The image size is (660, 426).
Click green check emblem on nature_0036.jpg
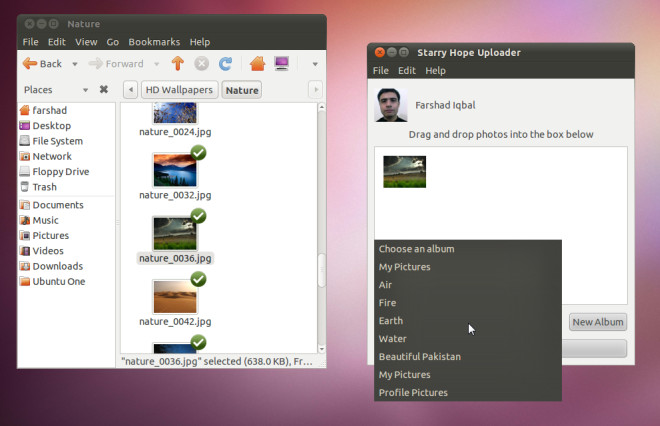coord(198,216)
